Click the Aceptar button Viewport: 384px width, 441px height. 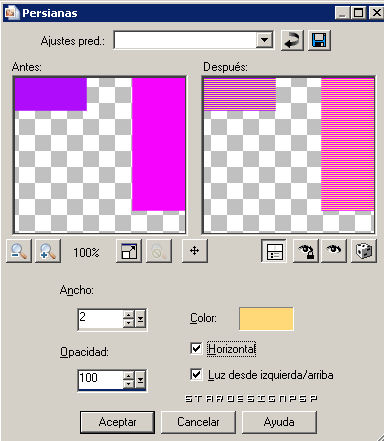click(117, 422)
